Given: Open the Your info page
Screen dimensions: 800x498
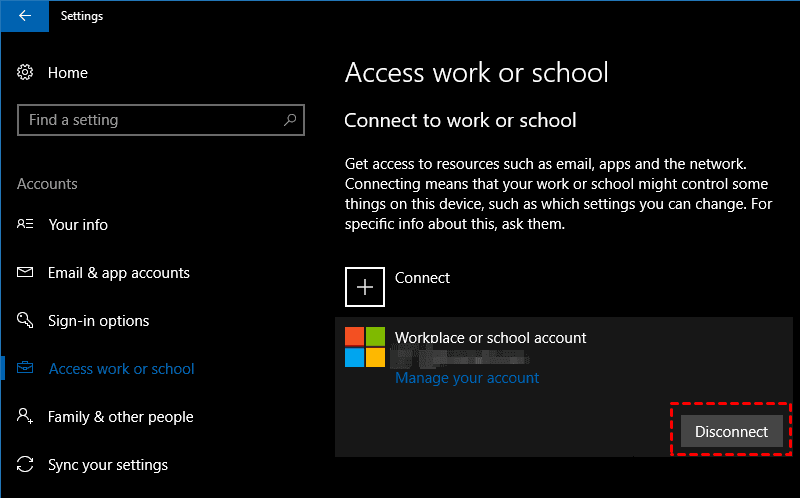Looking at the screenshot, I should 78,225.
